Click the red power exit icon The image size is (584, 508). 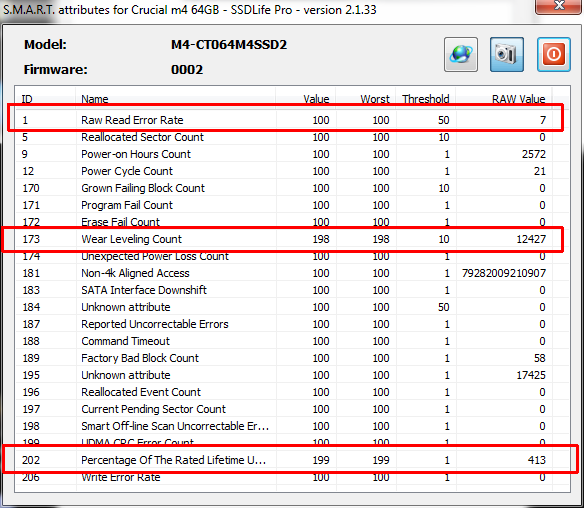click(553, 54)
